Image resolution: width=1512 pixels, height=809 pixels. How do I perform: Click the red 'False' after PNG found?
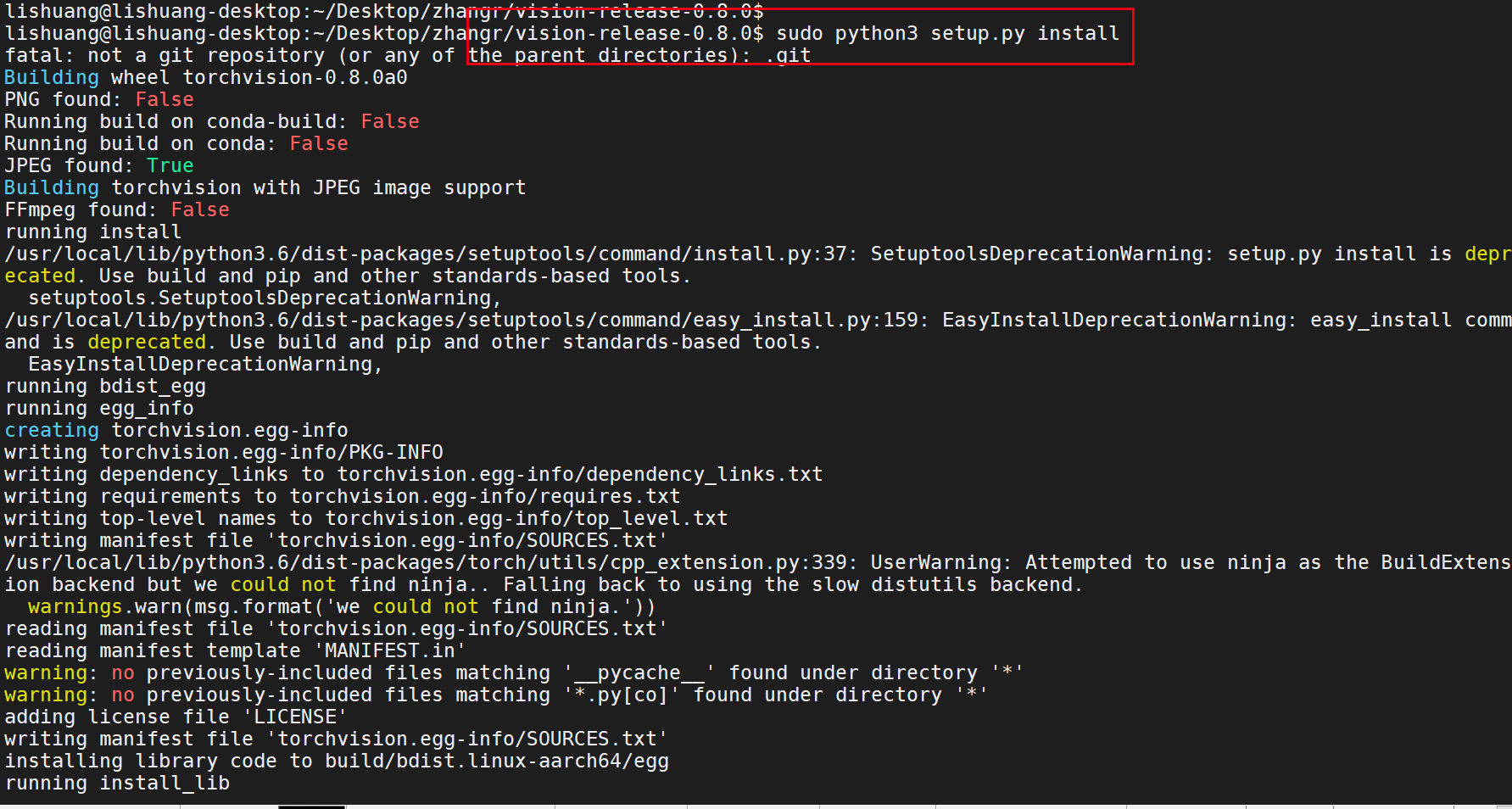[x=165, y=100]
